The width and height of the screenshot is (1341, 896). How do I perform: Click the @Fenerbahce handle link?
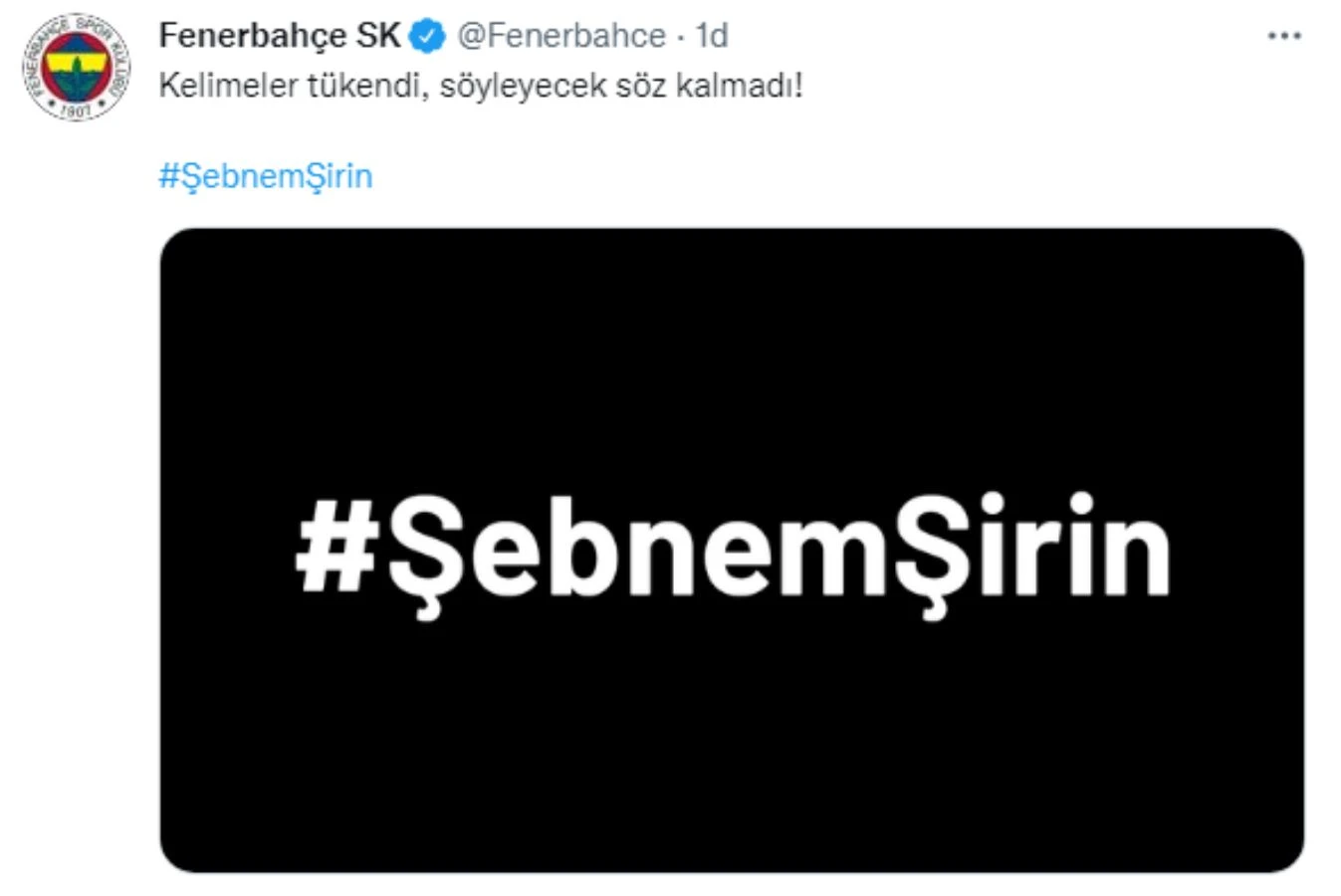[556, 34]
